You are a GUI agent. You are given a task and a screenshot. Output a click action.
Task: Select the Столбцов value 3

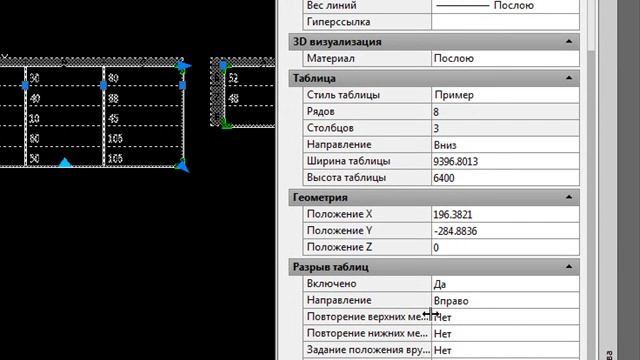(505, 128)
